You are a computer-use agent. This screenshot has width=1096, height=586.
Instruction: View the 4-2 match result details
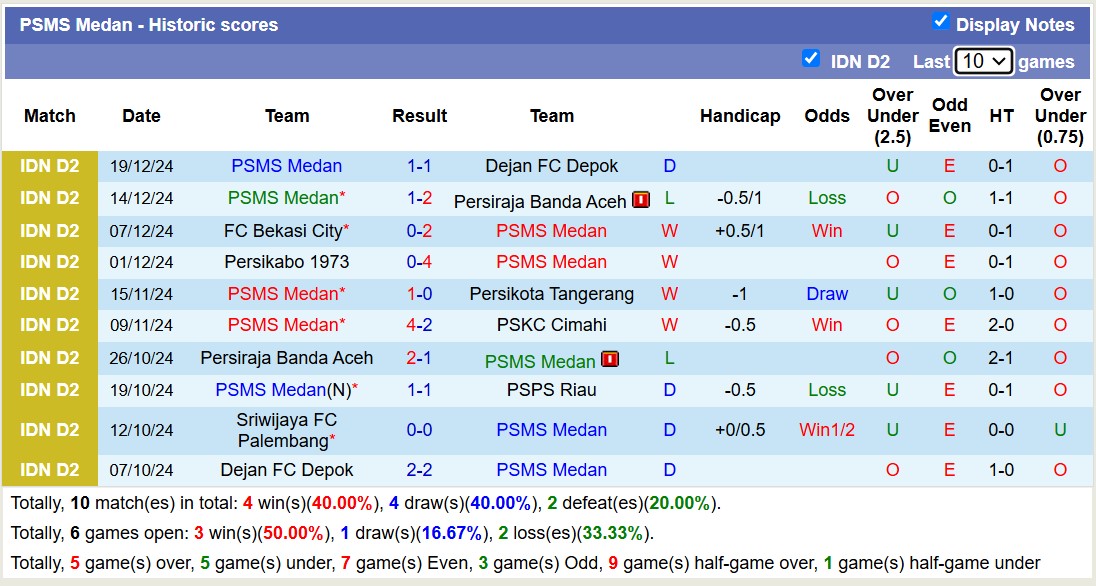(419, 325)
